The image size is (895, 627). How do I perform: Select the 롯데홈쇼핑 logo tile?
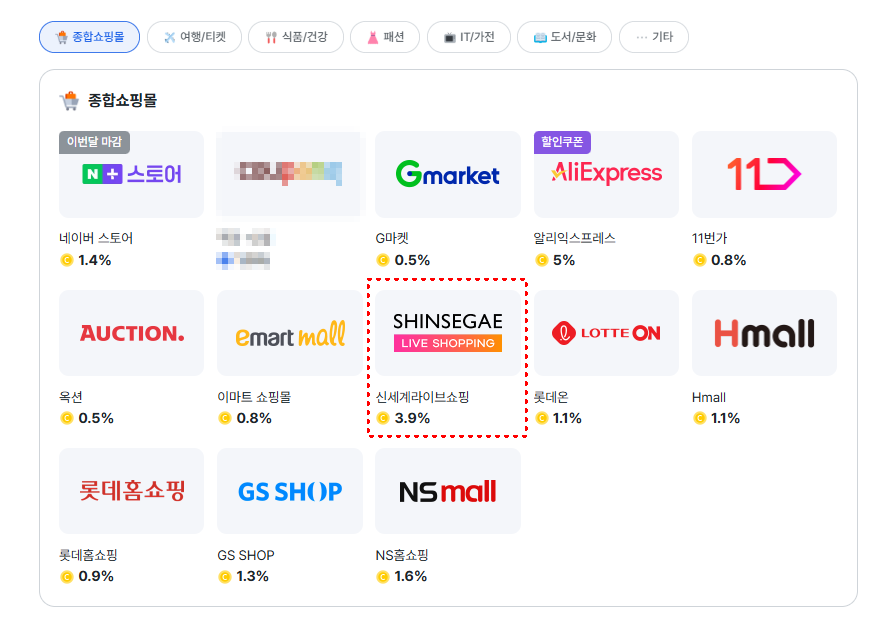pos(131,491)
